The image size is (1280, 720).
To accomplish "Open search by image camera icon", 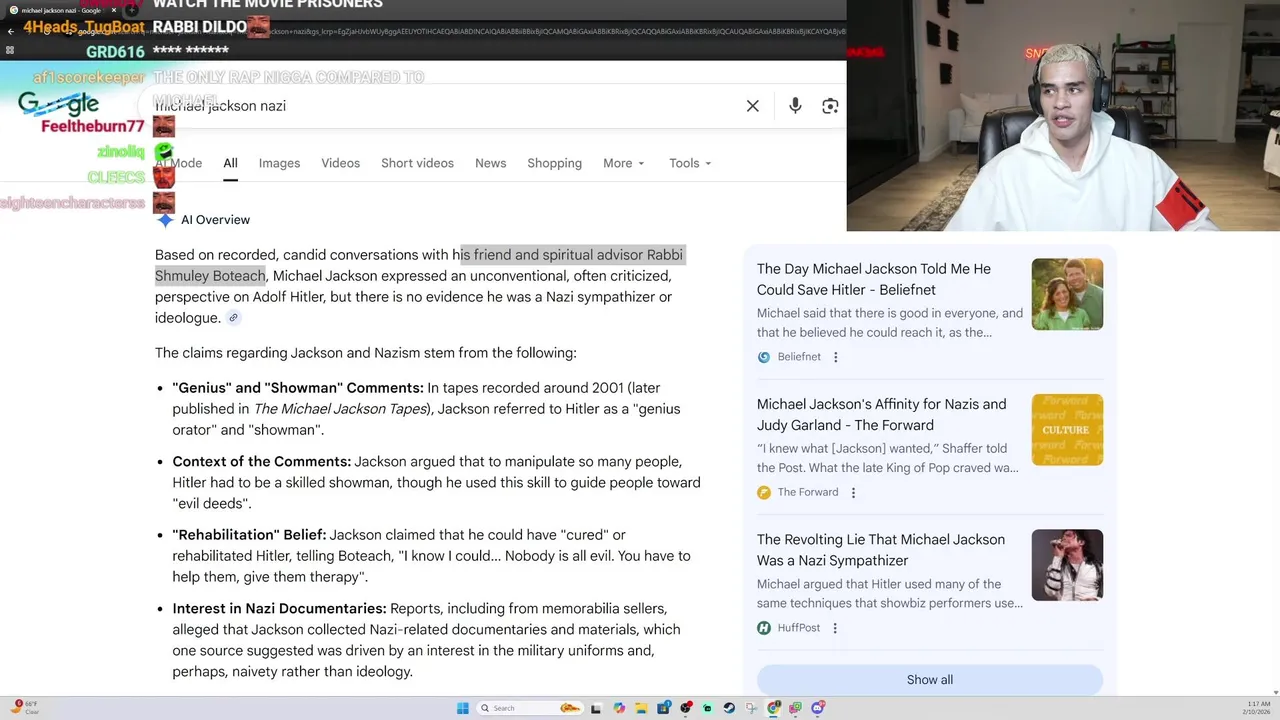I will click(x=830, y=106).
